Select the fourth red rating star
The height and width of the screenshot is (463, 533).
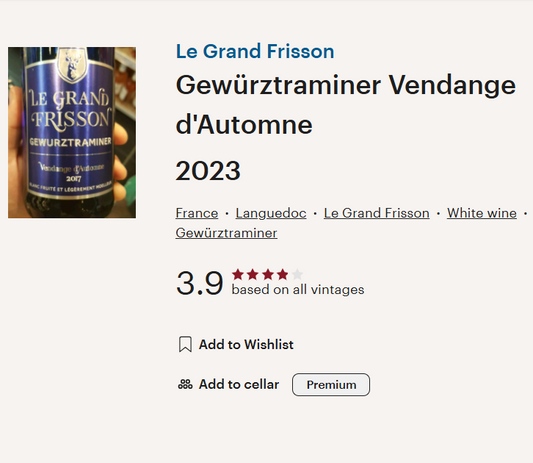(282, 274)
